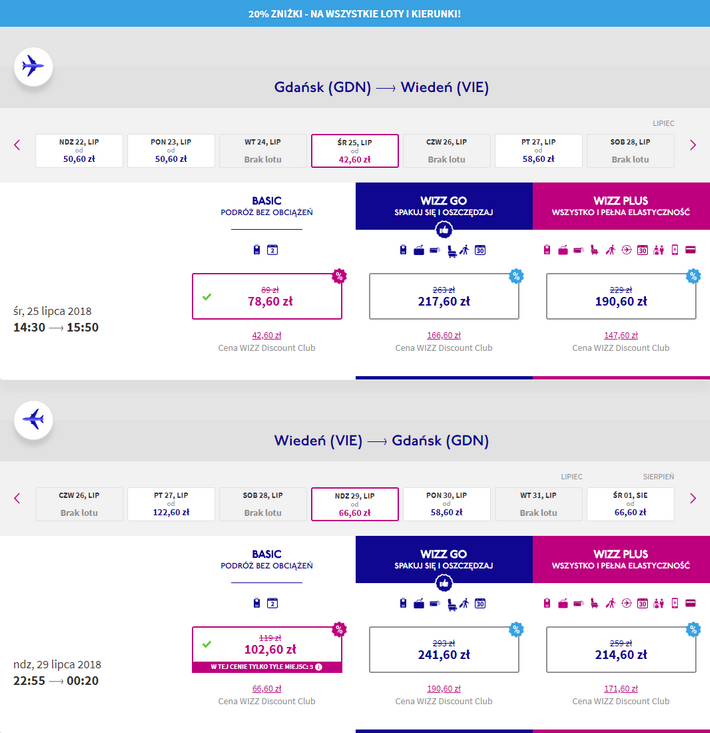
Task: Click the 20% discount promo banner
Action: (355, 13)
